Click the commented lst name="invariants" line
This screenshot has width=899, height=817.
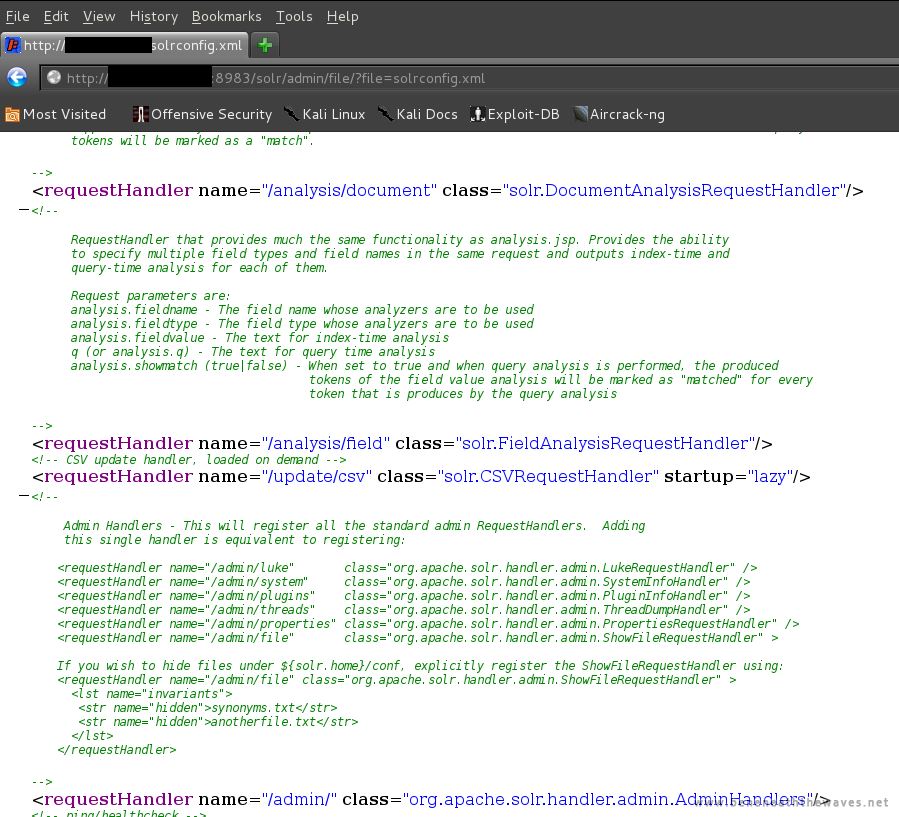pos(152,694)
